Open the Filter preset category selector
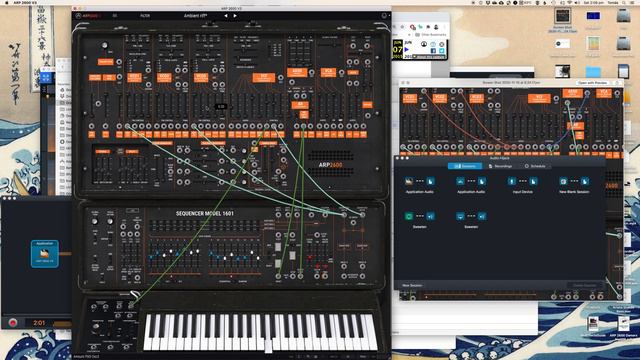Image resolution: width=640 pixels, height=360 pixels. pyautogui.click(x=145, y=16)
